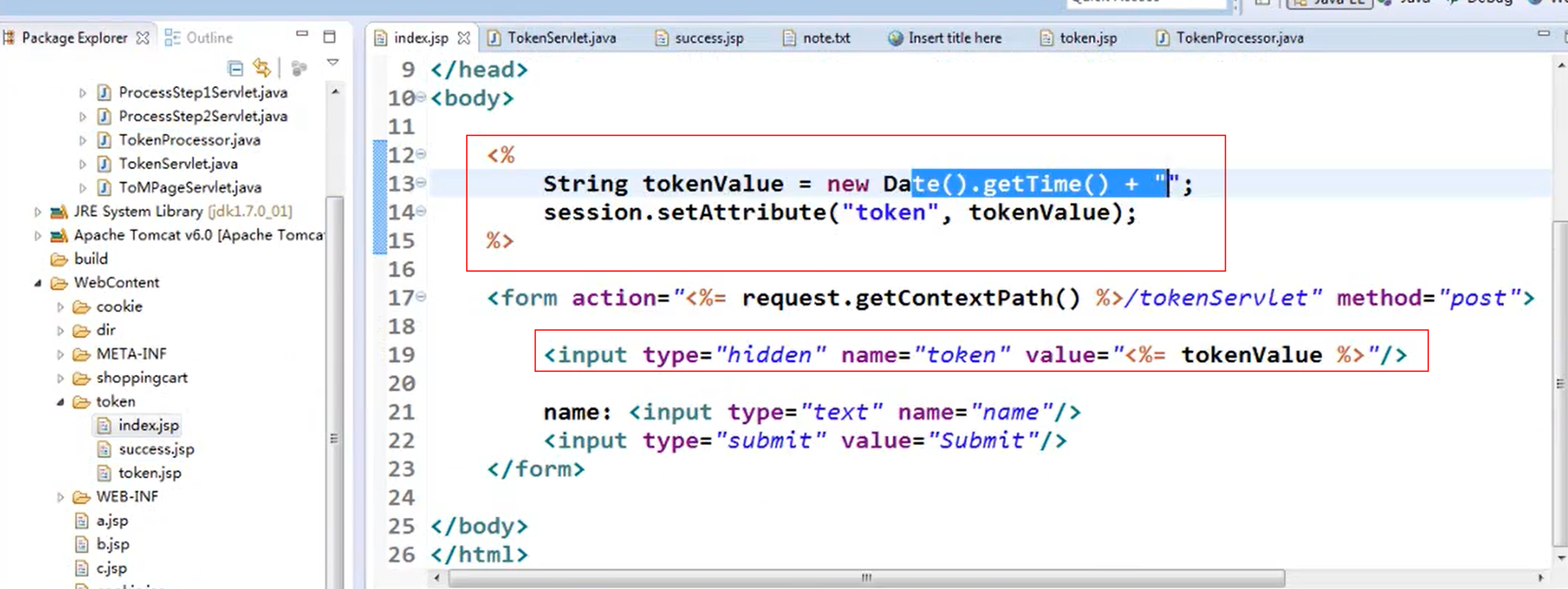1568x589 pixels.
Task: Select ToMPageServlet.java in the tree
Action: pos(190,188)
